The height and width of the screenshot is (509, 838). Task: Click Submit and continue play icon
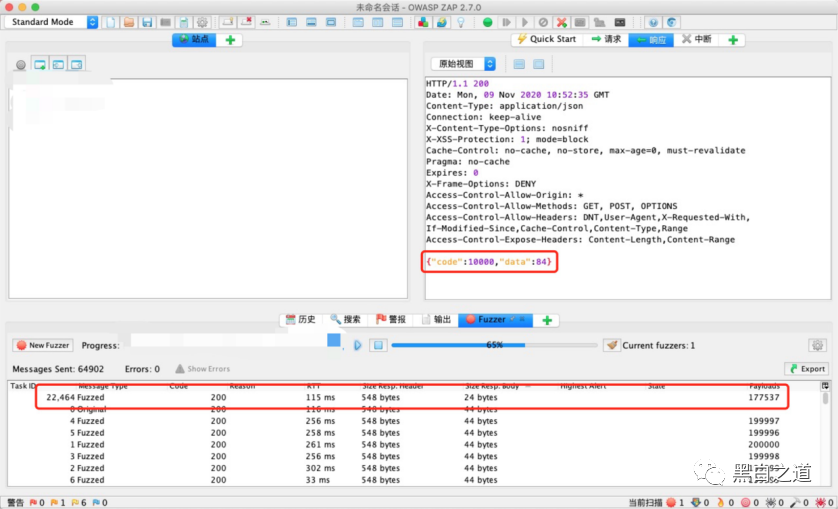click(x=525, y=22)
